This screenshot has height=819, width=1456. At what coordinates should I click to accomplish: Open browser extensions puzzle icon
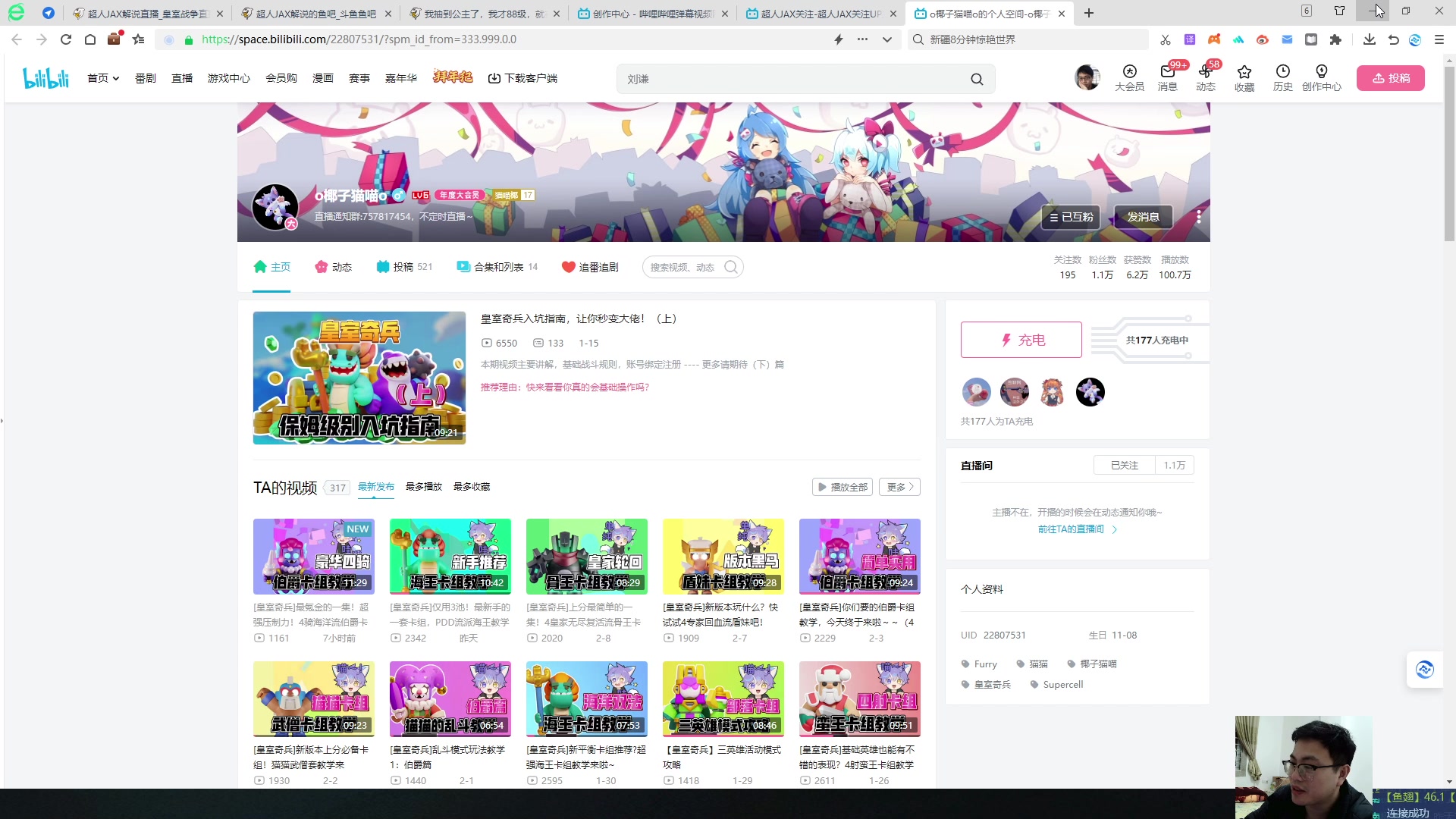point(1335,39)
